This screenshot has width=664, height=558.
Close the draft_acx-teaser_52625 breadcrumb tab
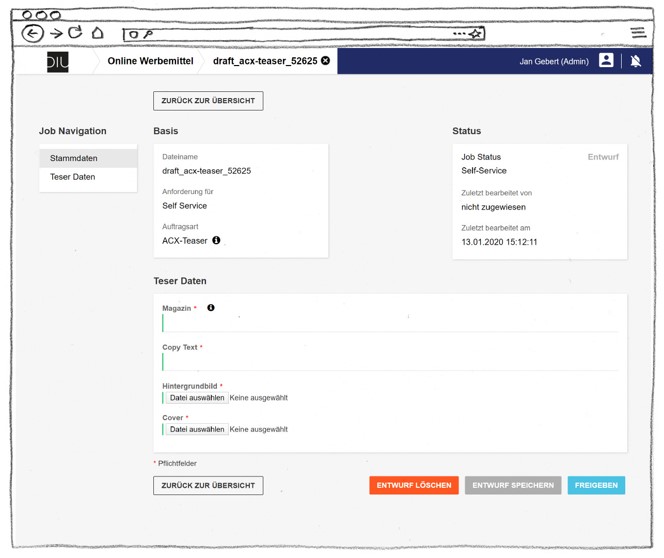click(325, 61)
